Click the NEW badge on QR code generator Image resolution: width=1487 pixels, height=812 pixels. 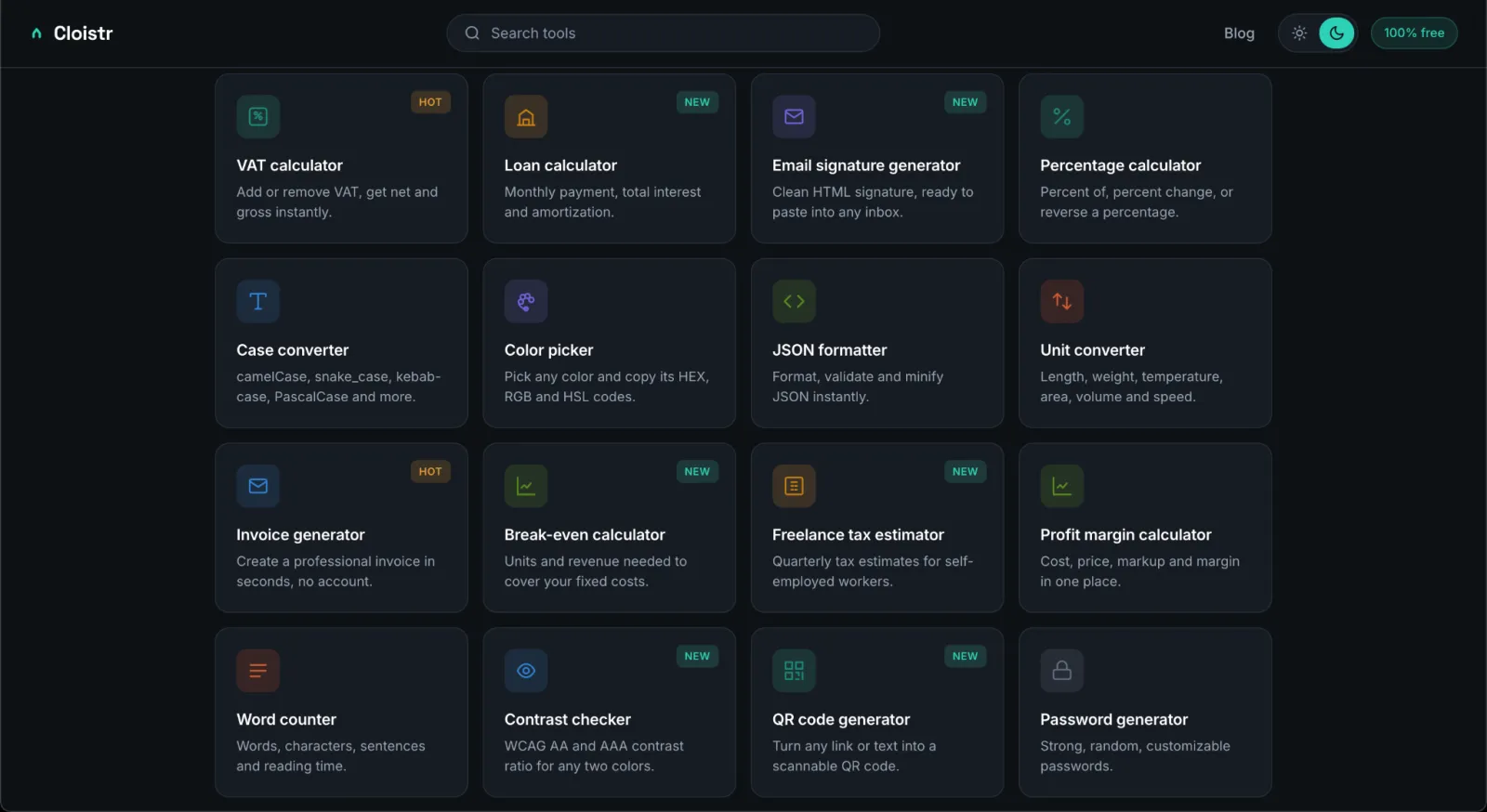(965, 657)
